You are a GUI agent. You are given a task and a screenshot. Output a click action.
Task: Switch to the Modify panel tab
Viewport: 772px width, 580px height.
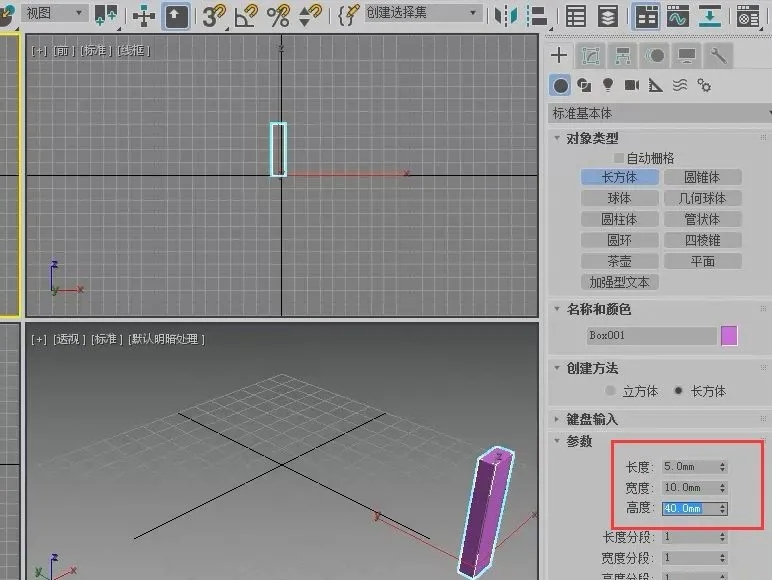tap(590, 56)
